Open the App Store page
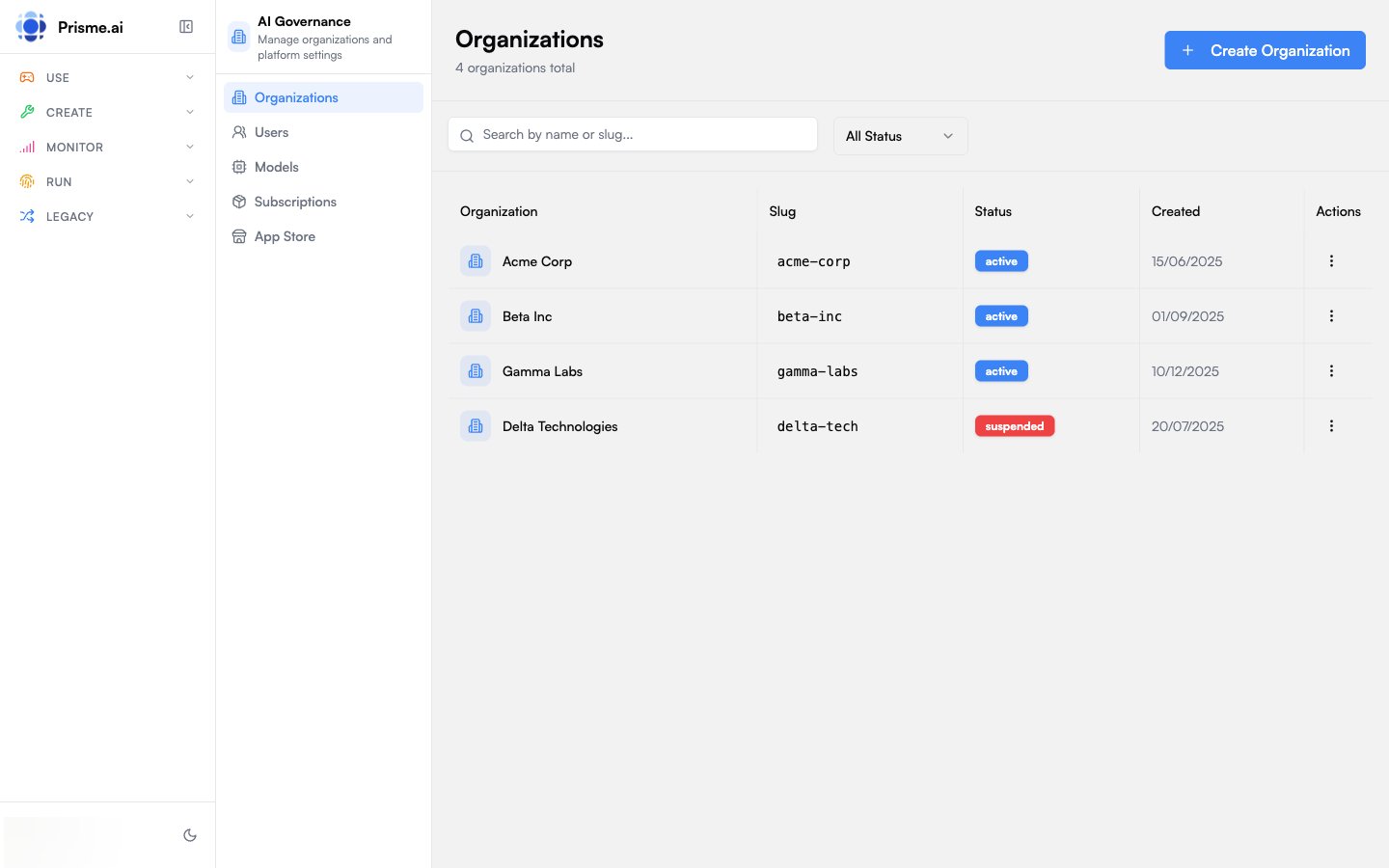1389x868 pixels. [x=323, y=236]
